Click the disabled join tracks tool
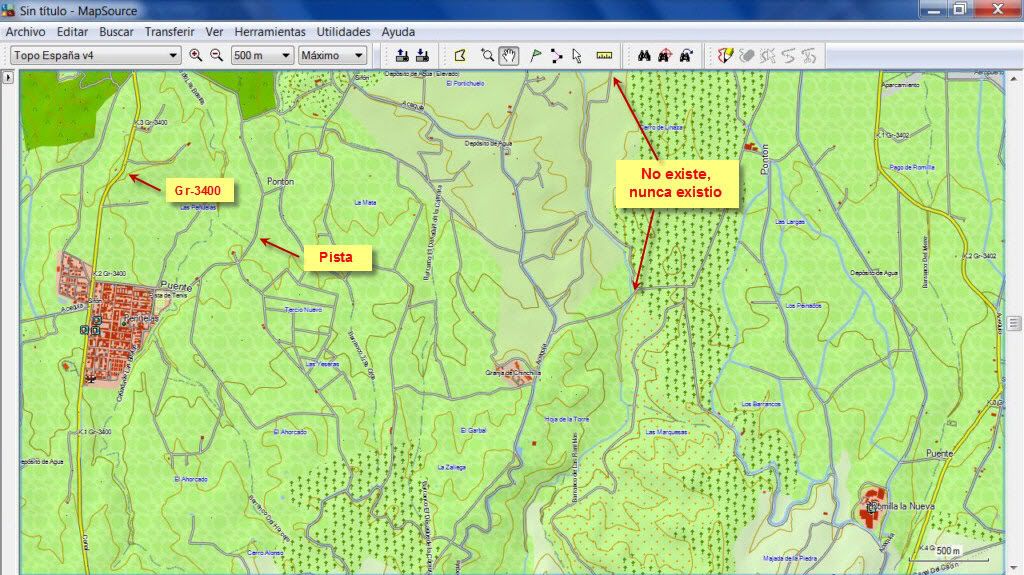Image resolution: width=1024 pixels, height=575 pixels. pyautogui.click(x=789, y=56)
